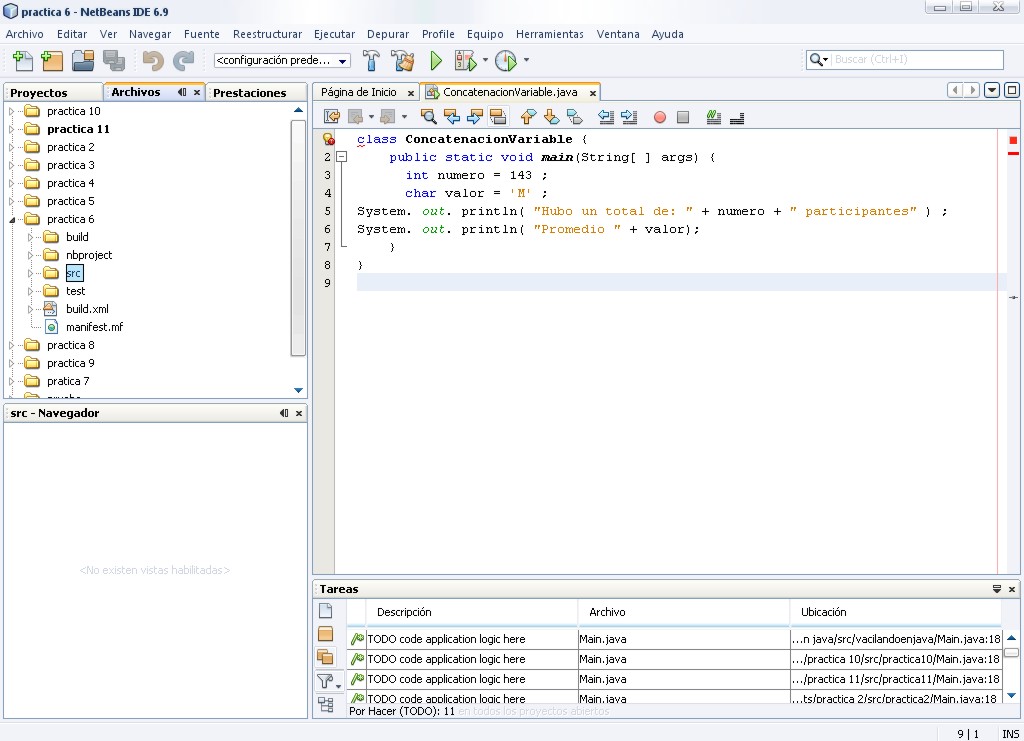1024x741 pixels.
Task: Collapse the main method with the minus marker
Action: pyautogui.click(x=342, y=157)
